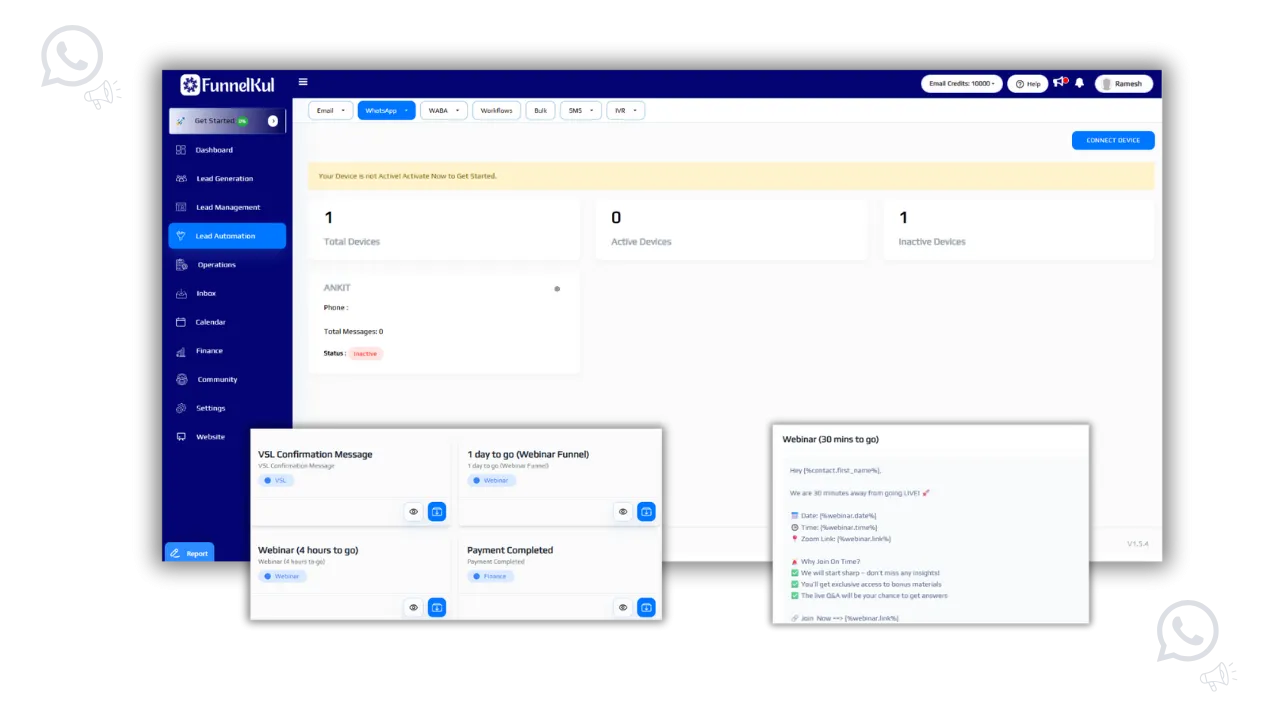
Task: Click the copy icon on Payment Completed card
Action: pos(646,607)
